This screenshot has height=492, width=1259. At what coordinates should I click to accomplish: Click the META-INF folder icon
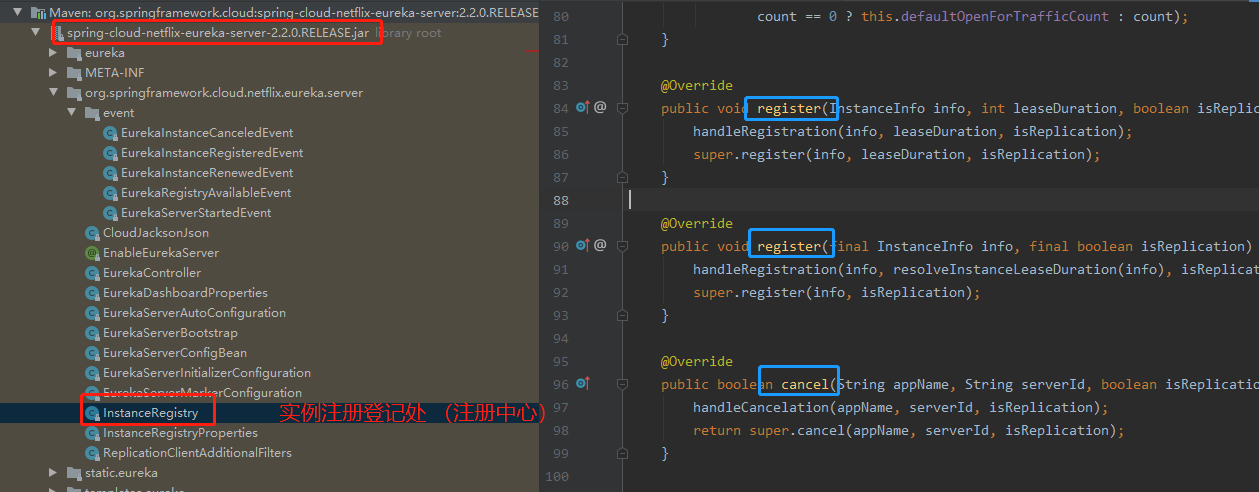click(75, 73)
